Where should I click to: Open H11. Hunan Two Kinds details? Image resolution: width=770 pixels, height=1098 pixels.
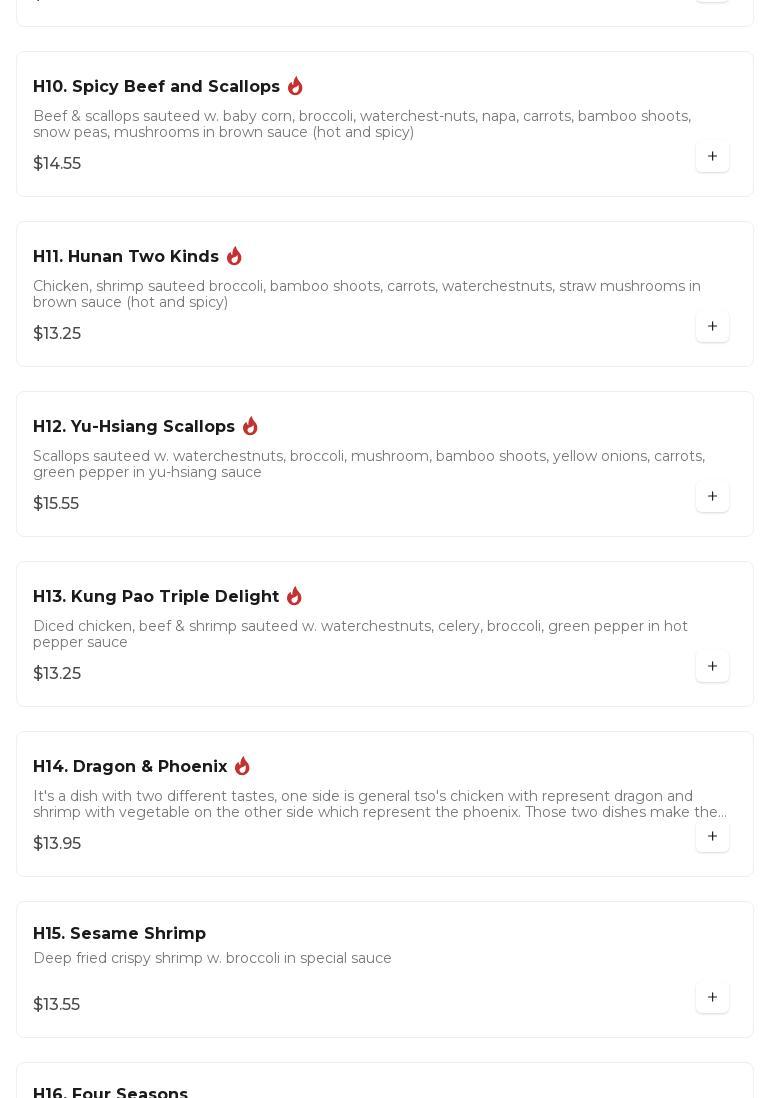(x=126, y=257)
